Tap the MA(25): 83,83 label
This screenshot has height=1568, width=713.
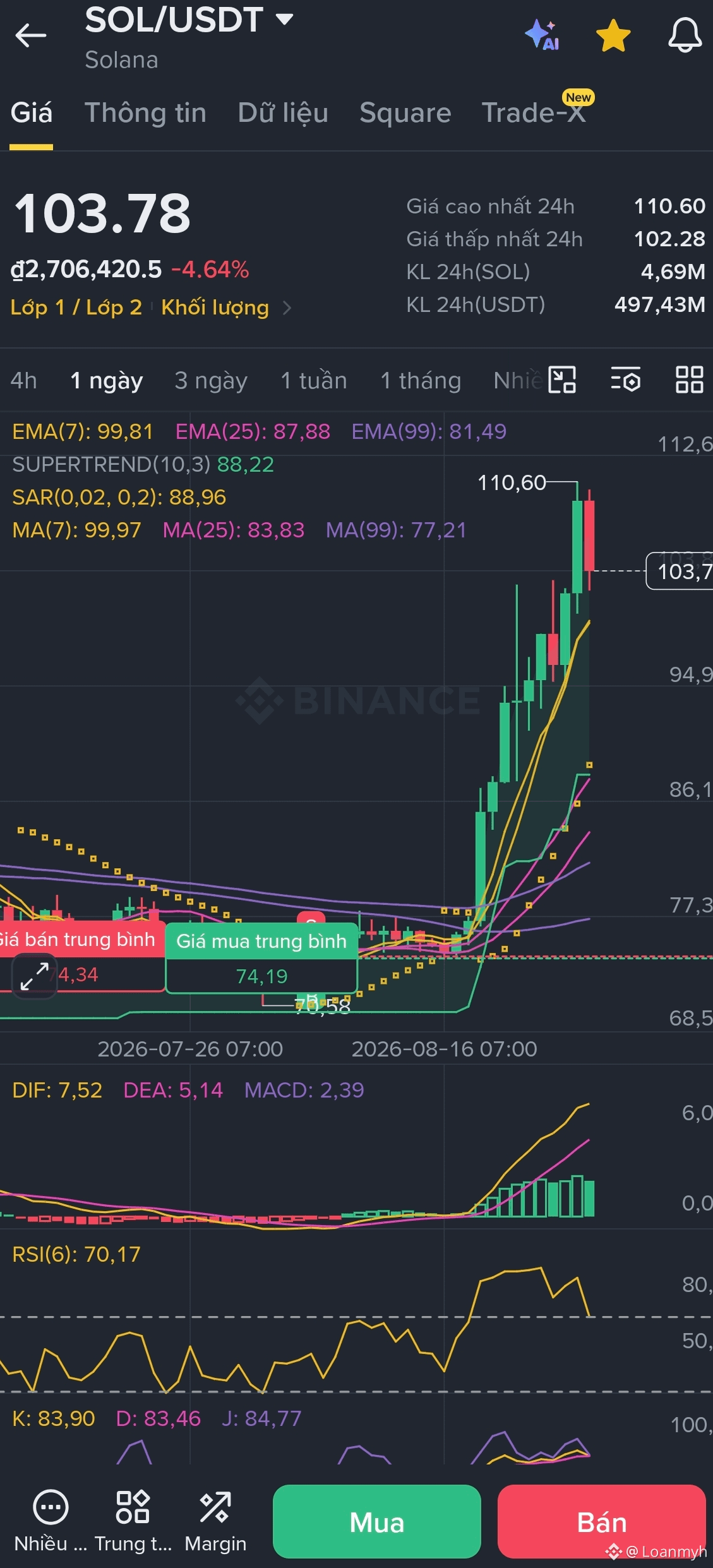(234, 530)
